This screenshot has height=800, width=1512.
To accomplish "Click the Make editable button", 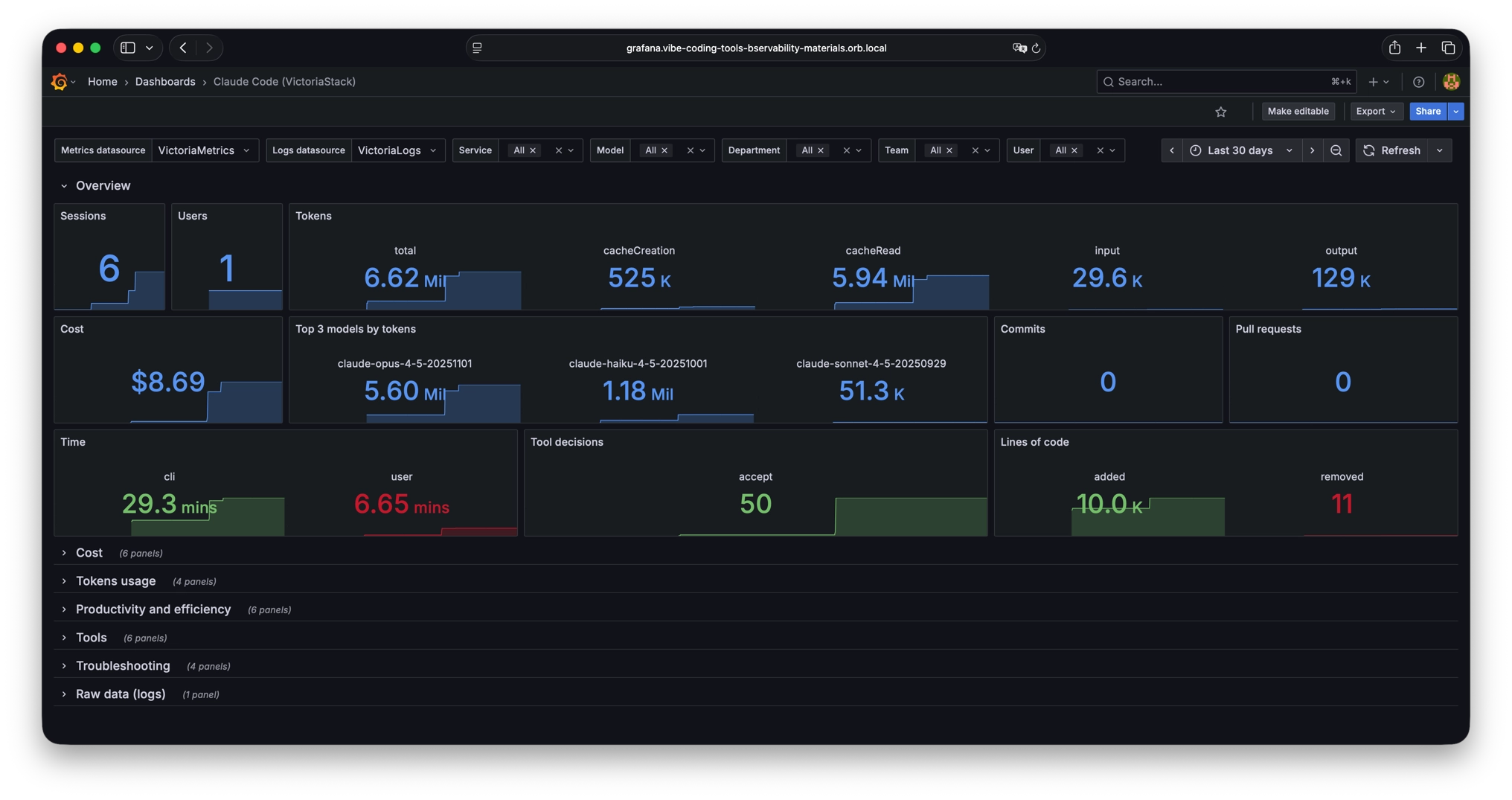I will tap(1298, 112).
